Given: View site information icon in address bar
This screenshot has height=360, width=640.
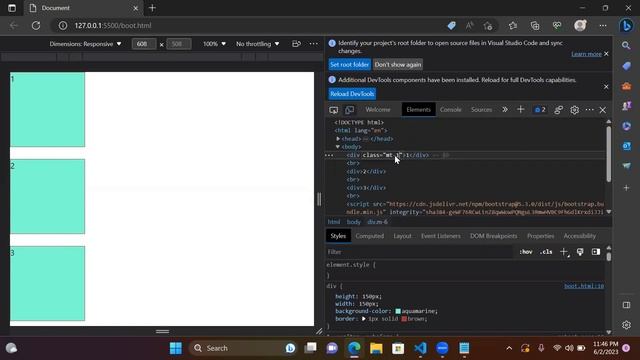Looking at the screenshot, I should (x=62, y=25).
